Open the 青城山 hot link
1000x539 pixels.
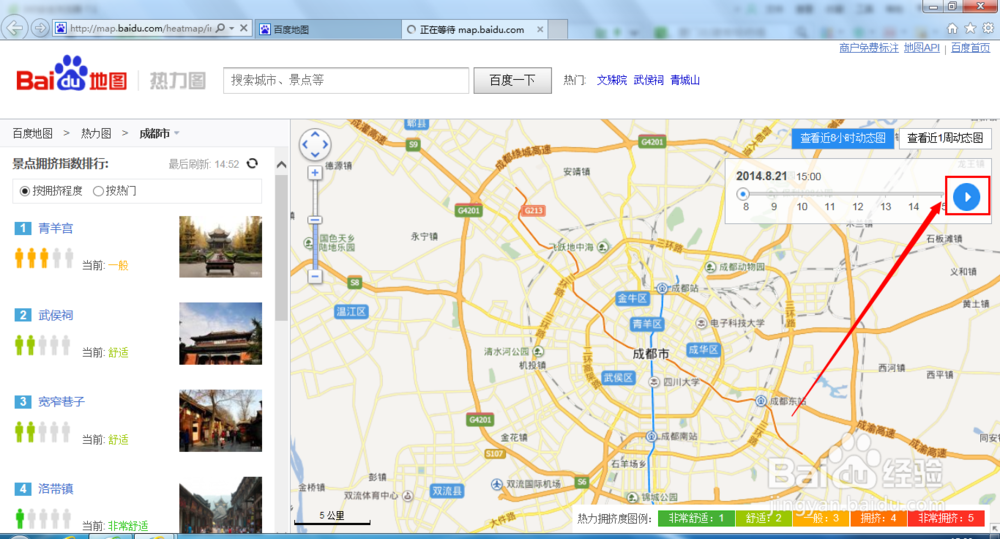pos(685,80)
